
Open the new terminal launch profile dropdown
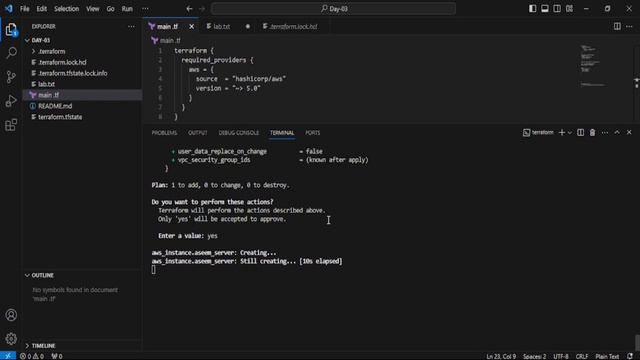click(x=570, y=133)
